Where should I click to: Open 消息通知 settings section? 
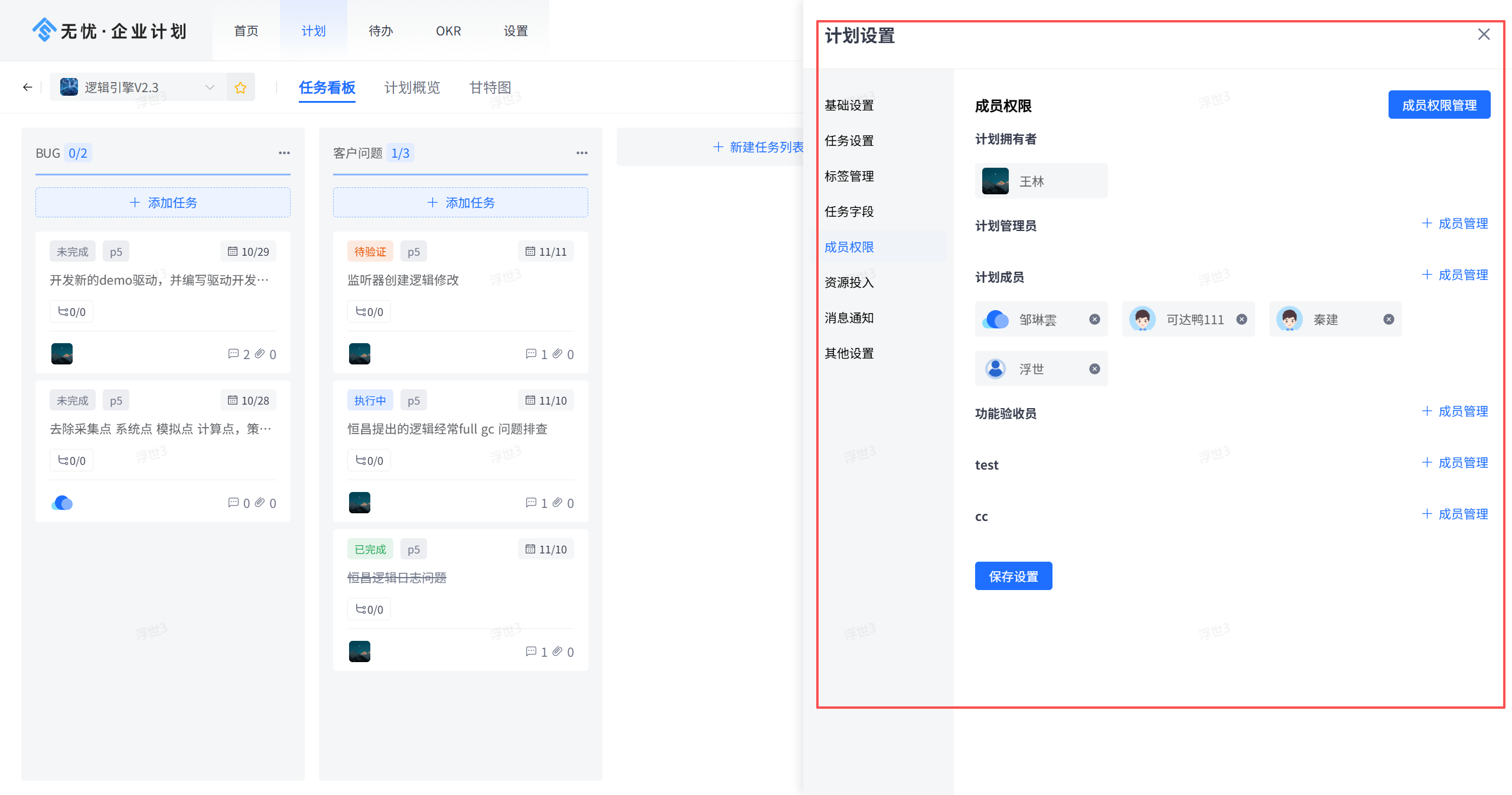coord(849,318)
